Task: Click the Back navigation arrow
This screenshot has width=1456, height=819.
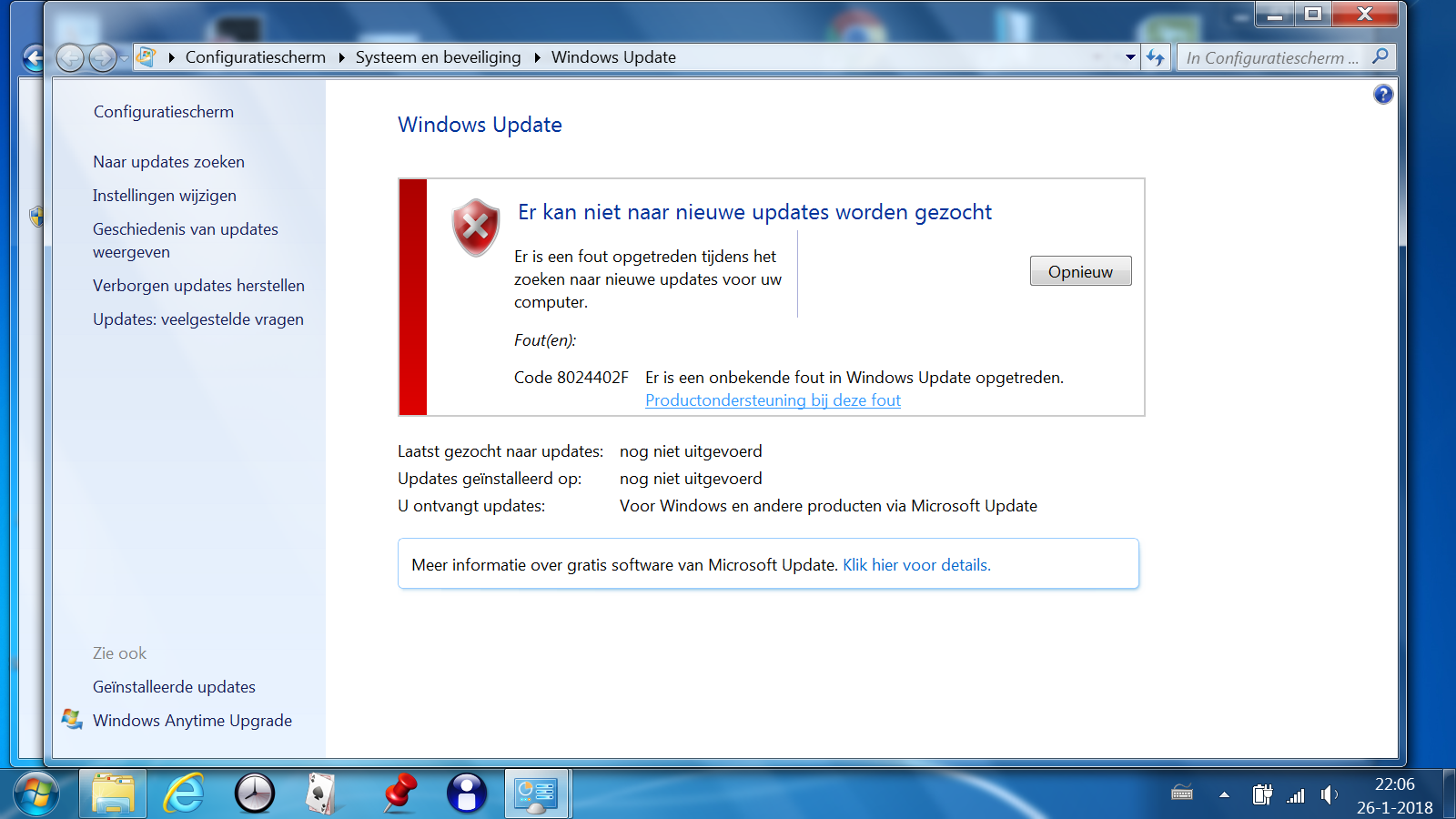Action: click(70, 57)
